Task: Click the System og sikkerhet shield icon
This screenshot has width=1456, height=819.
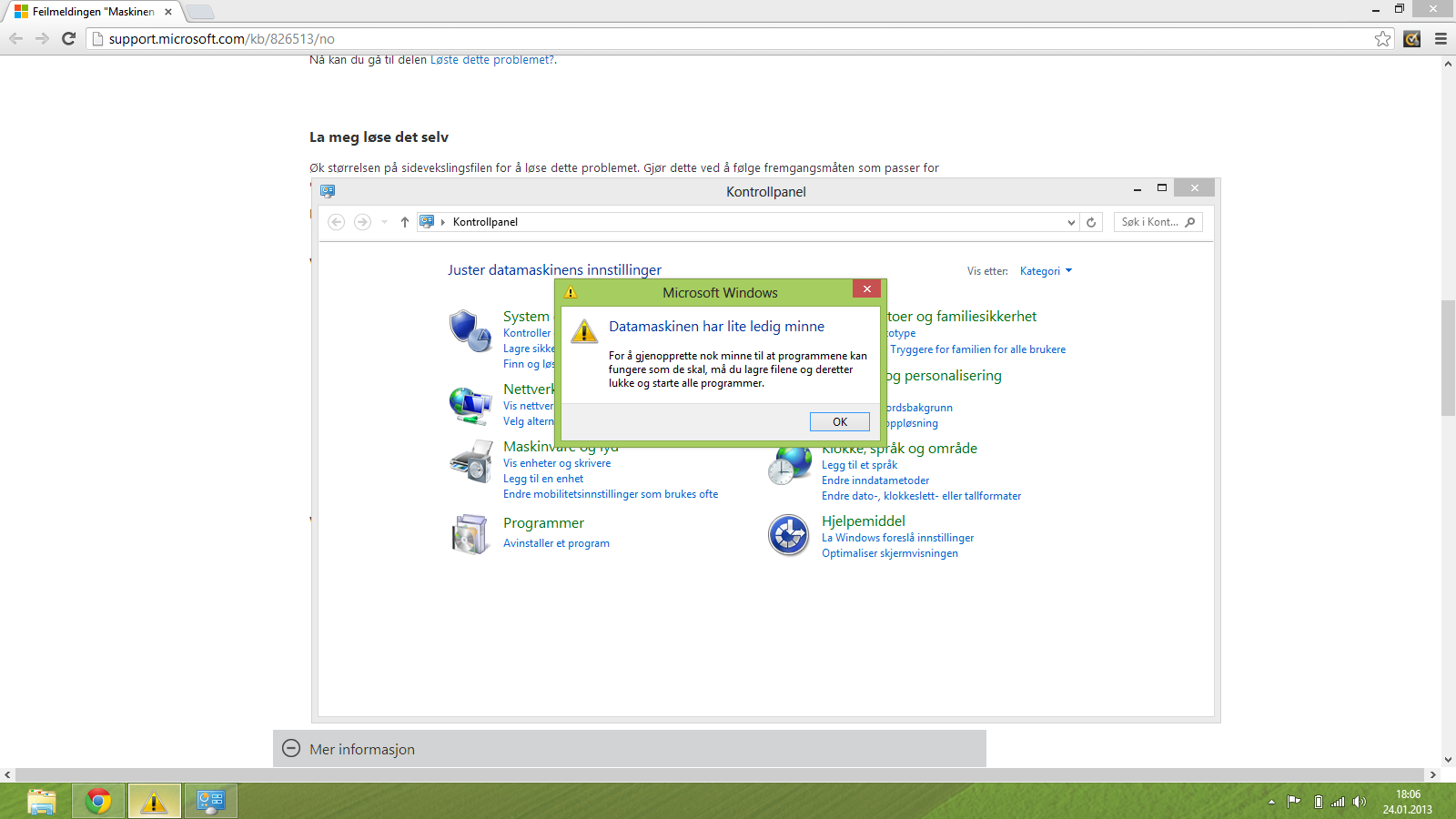Action: pos(470,330)
